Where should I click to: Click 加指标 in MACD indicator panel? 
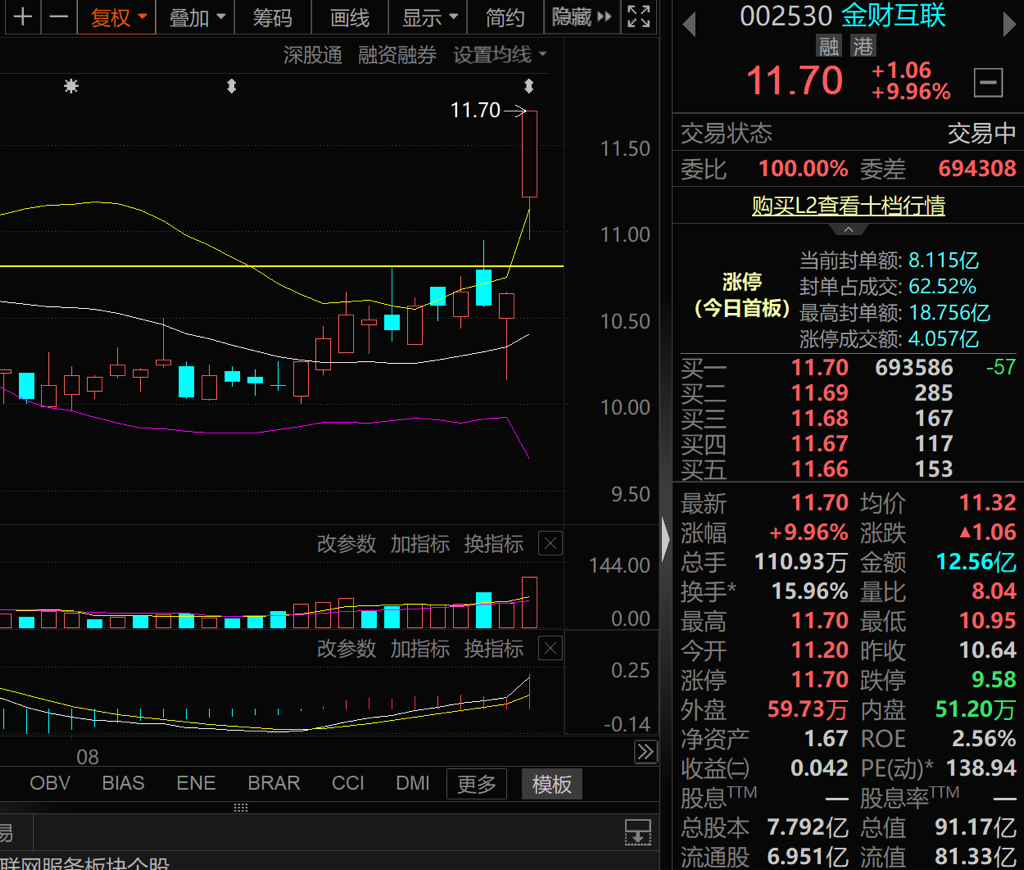click(x=420, y=649)
